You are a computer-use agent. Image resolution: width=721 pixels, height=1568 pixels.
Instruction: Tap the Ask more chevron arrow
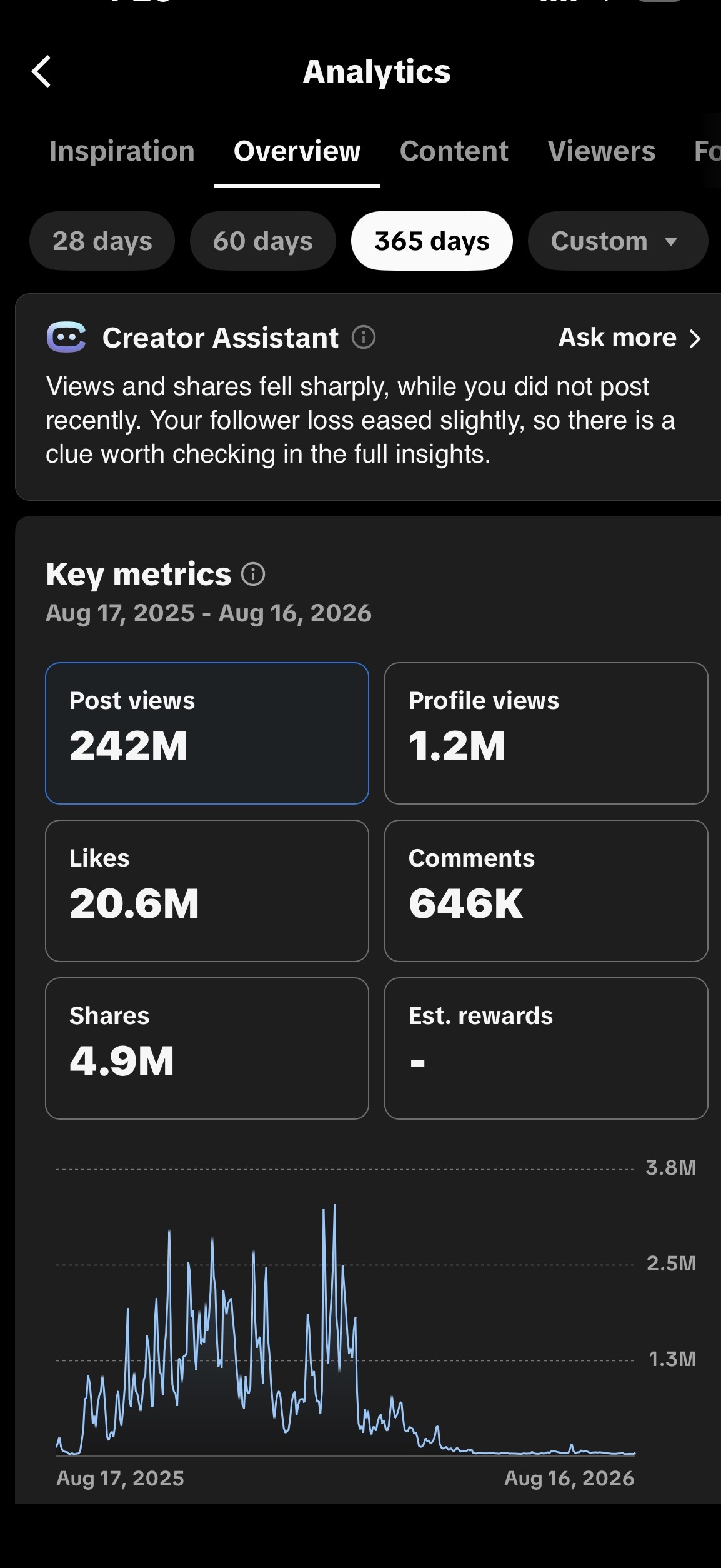[x=695, y=338]
